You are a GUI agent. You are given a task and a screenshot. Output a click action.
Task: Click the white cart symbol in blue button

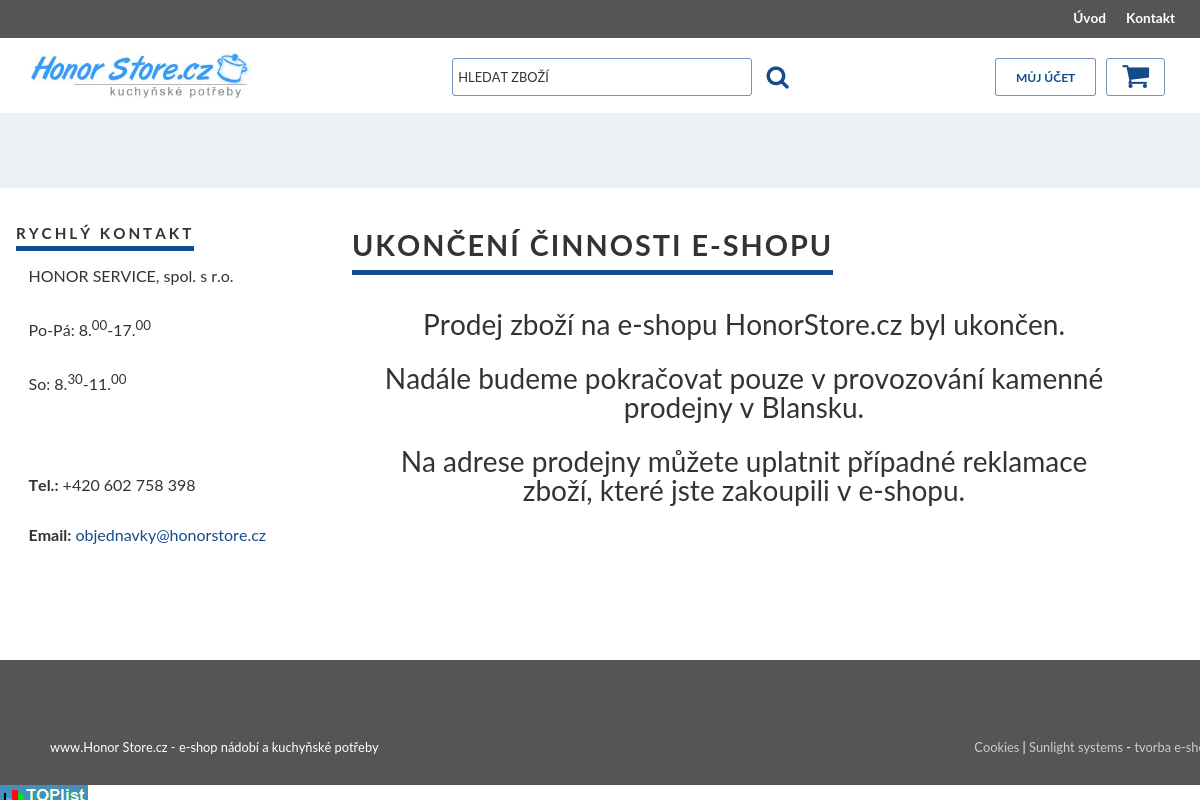1135,76
